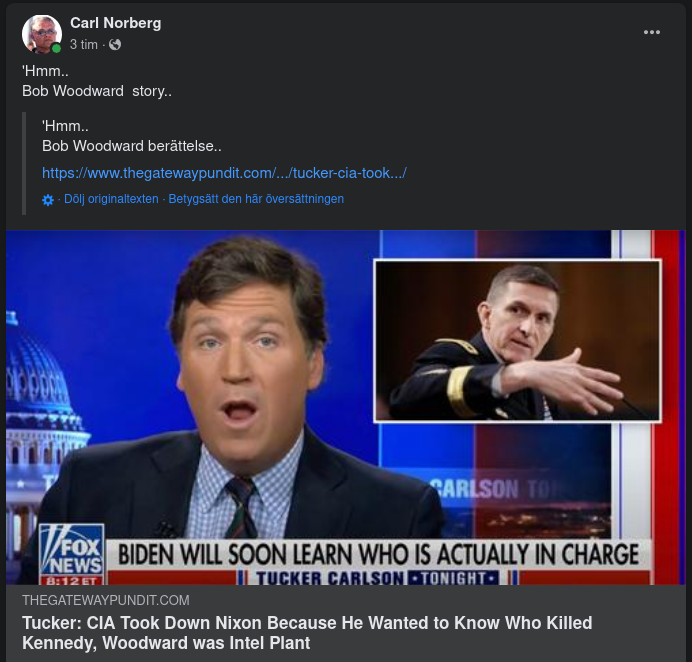This screenshot has width=692, height=662.
Task: Hide original text with "Dölj originaltexten"
Action: coord(111,199)
